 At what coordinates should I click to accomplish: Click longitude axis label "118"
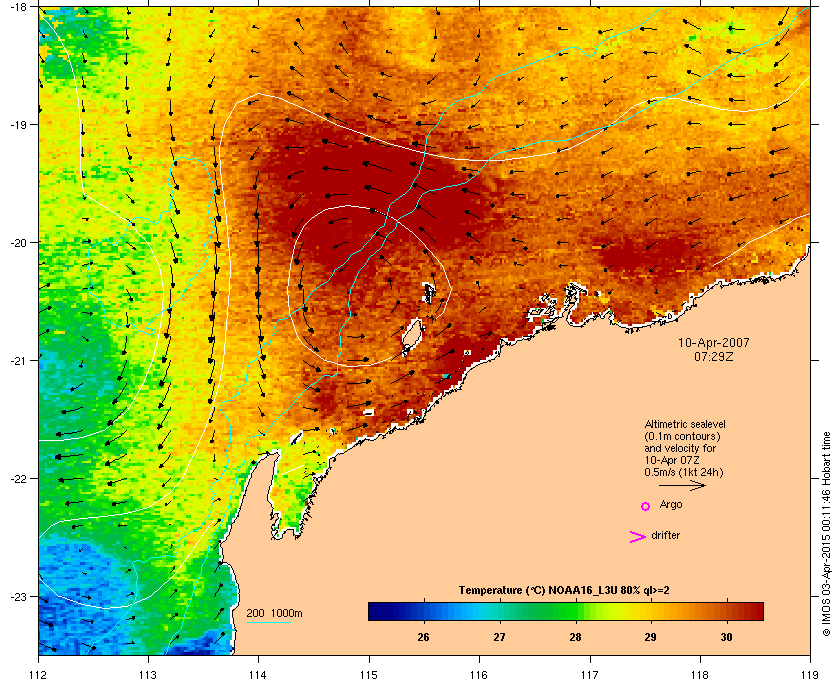pyautogui.click(x=700, y=674)
